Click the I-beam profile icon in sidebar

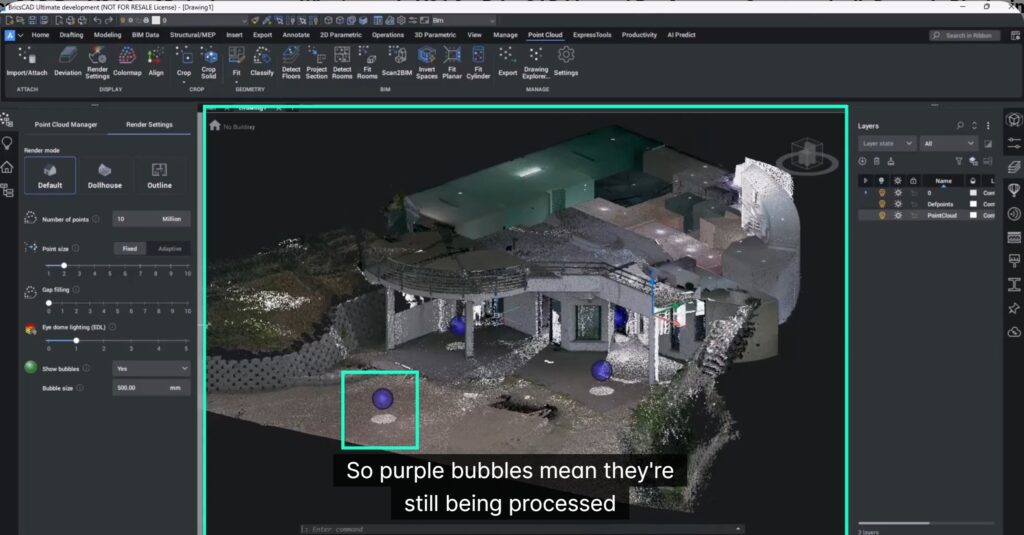coord(1014,284)
